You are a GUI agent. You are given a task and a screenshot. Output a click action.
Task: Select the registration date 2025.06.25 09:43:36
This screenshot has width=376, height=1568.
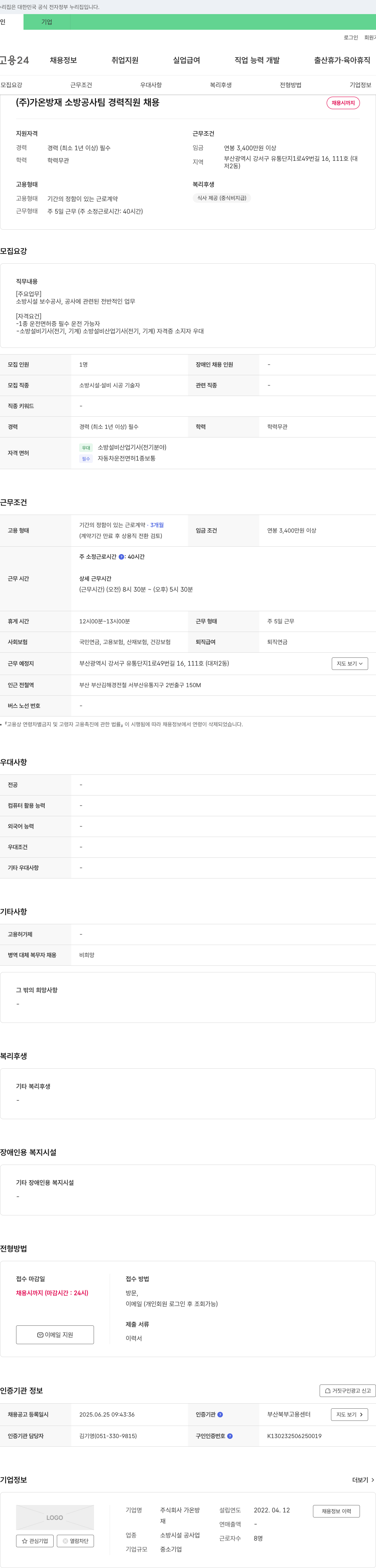click(107, 1415)
